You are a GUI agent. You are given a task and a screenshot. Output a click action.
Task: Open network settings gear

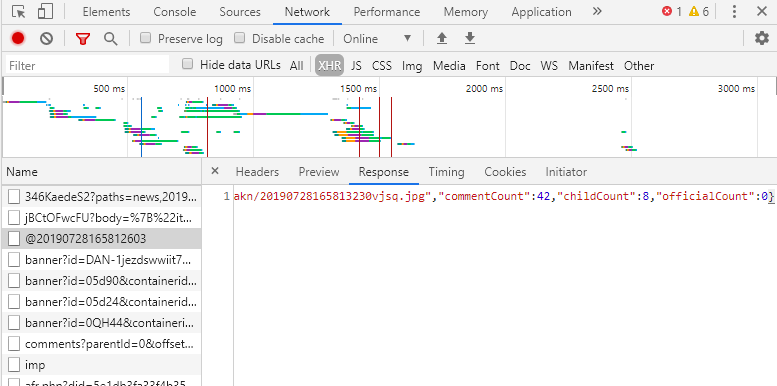(761, 38)
